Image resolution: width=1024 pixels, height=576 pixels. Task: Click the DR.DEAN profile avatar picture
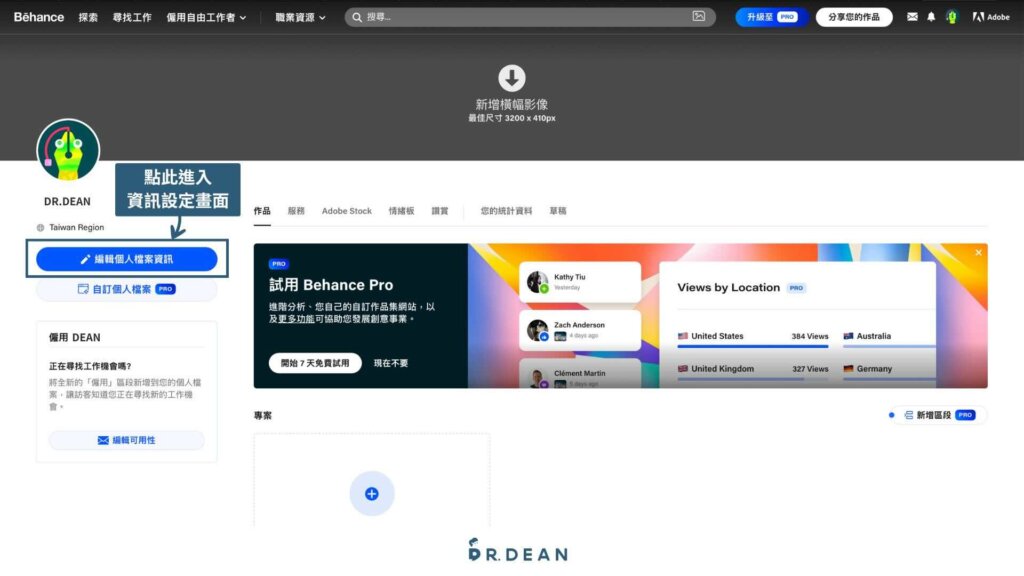coord(68,150)
